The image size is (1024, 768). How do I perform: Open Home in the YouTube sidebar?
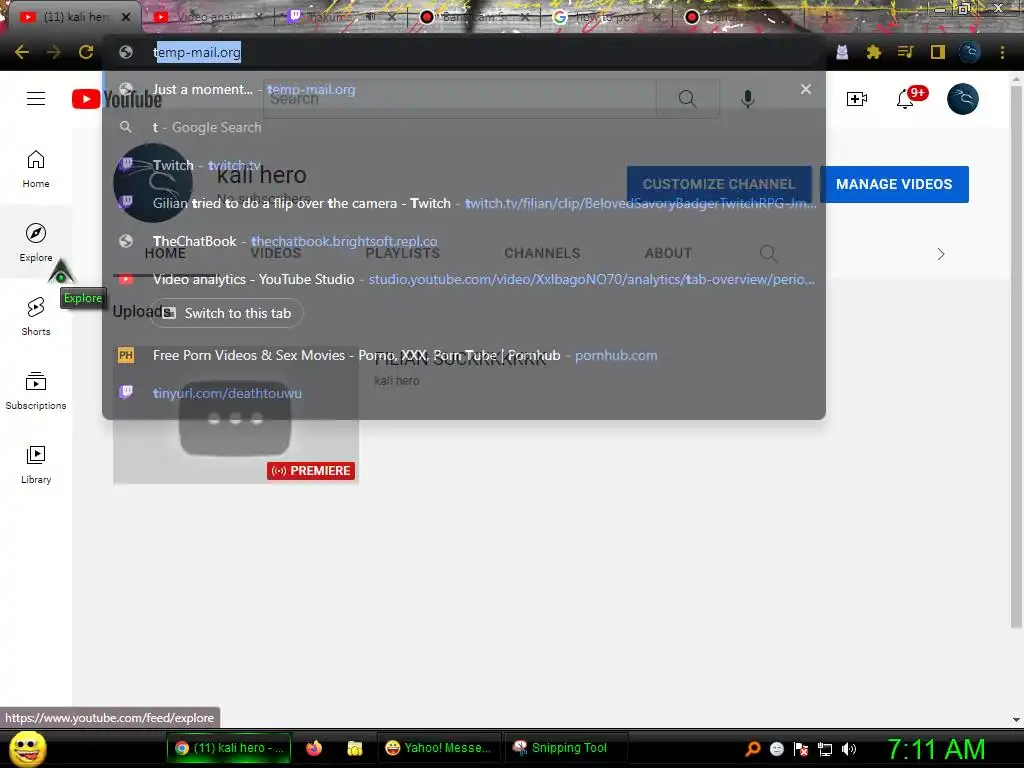click(x=36, y=169)
